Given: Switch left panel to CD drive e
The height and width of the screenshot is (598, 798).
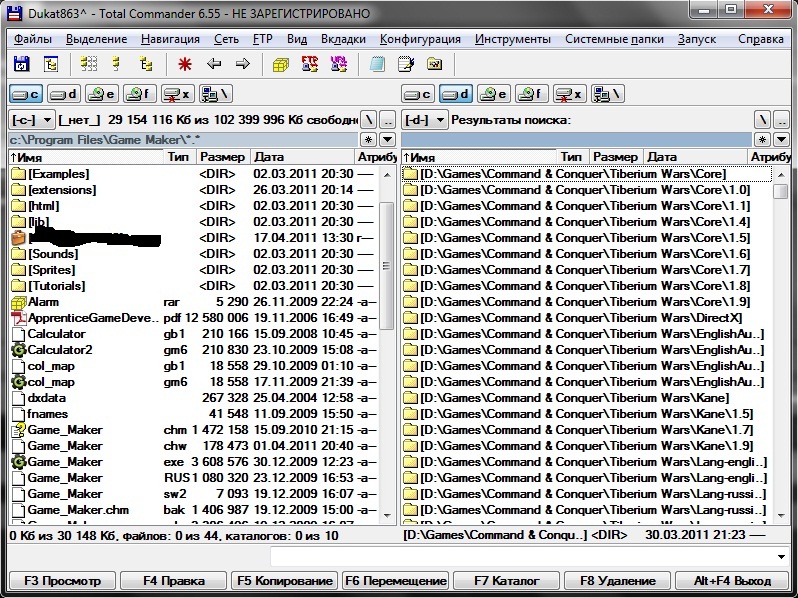Looking at the screenshot, I should pos(102,94).
